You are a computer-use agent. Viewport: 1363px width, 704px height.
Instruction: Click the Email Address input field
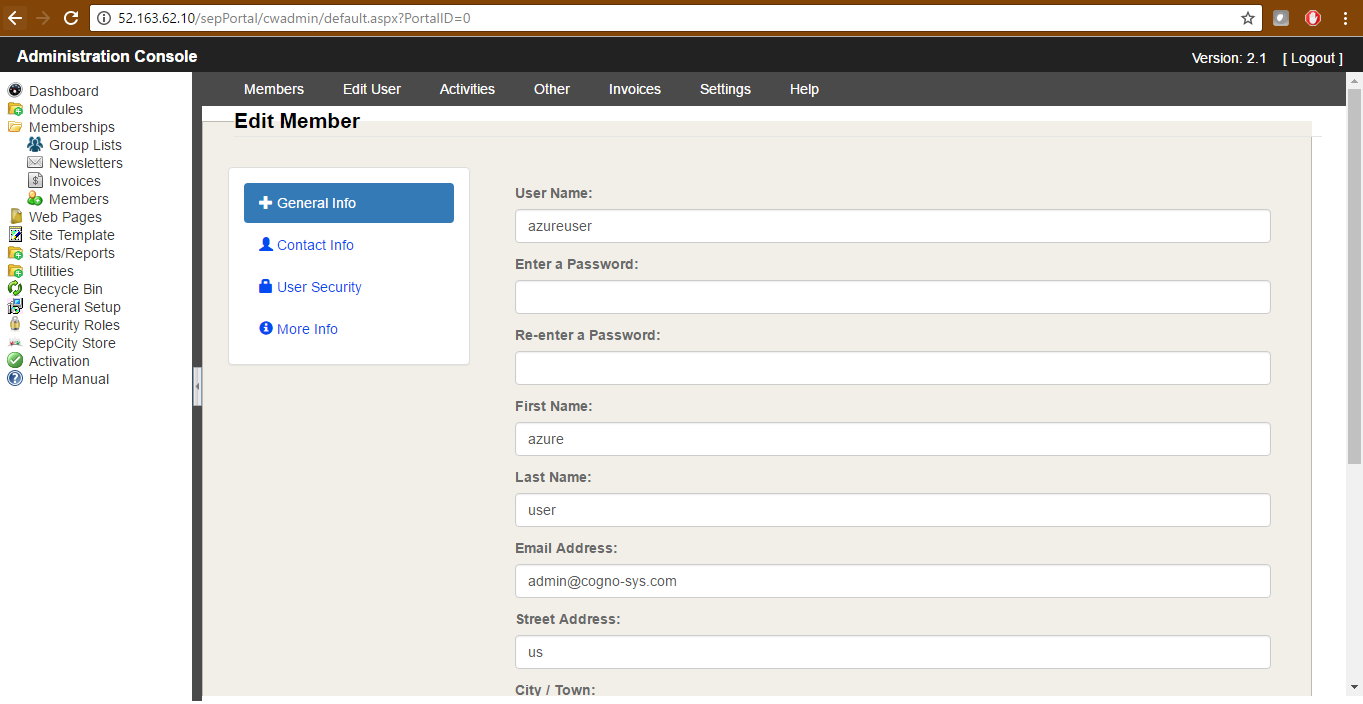(x=892, y=581)
